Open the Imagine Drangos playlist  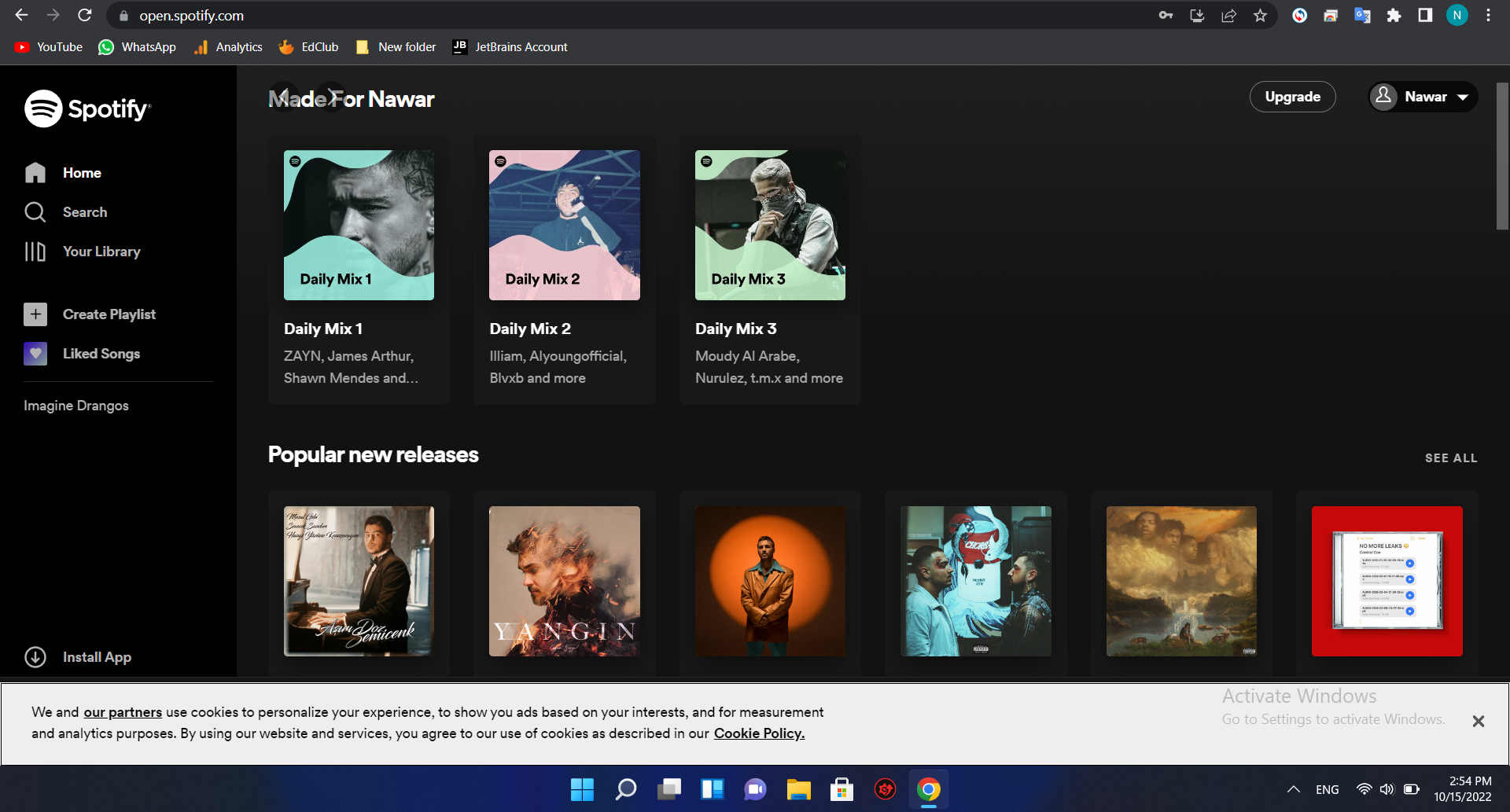[76, 406]
